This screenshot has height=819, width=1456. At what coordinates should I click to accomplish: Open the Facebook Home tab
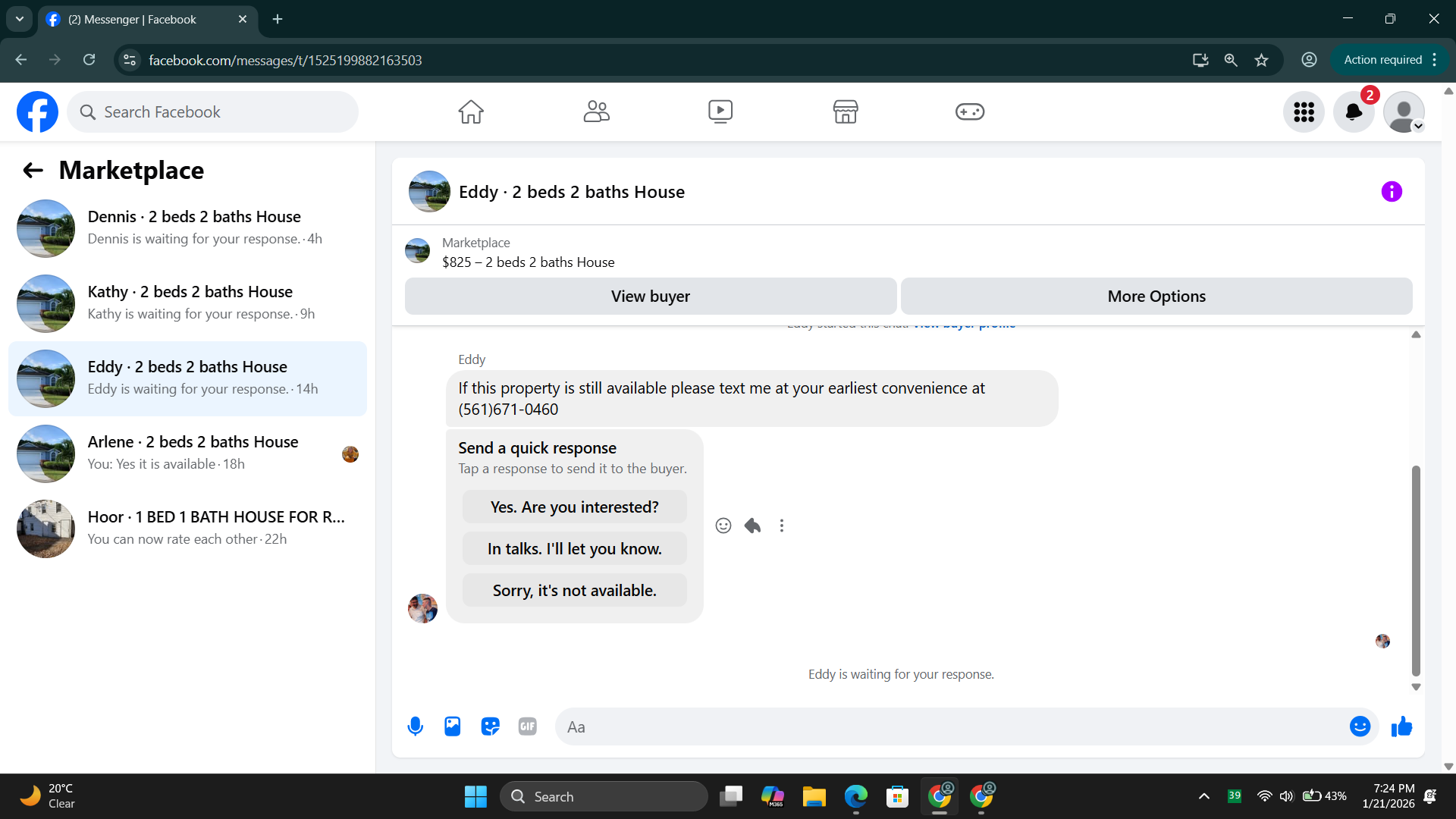tap(471, 112)
